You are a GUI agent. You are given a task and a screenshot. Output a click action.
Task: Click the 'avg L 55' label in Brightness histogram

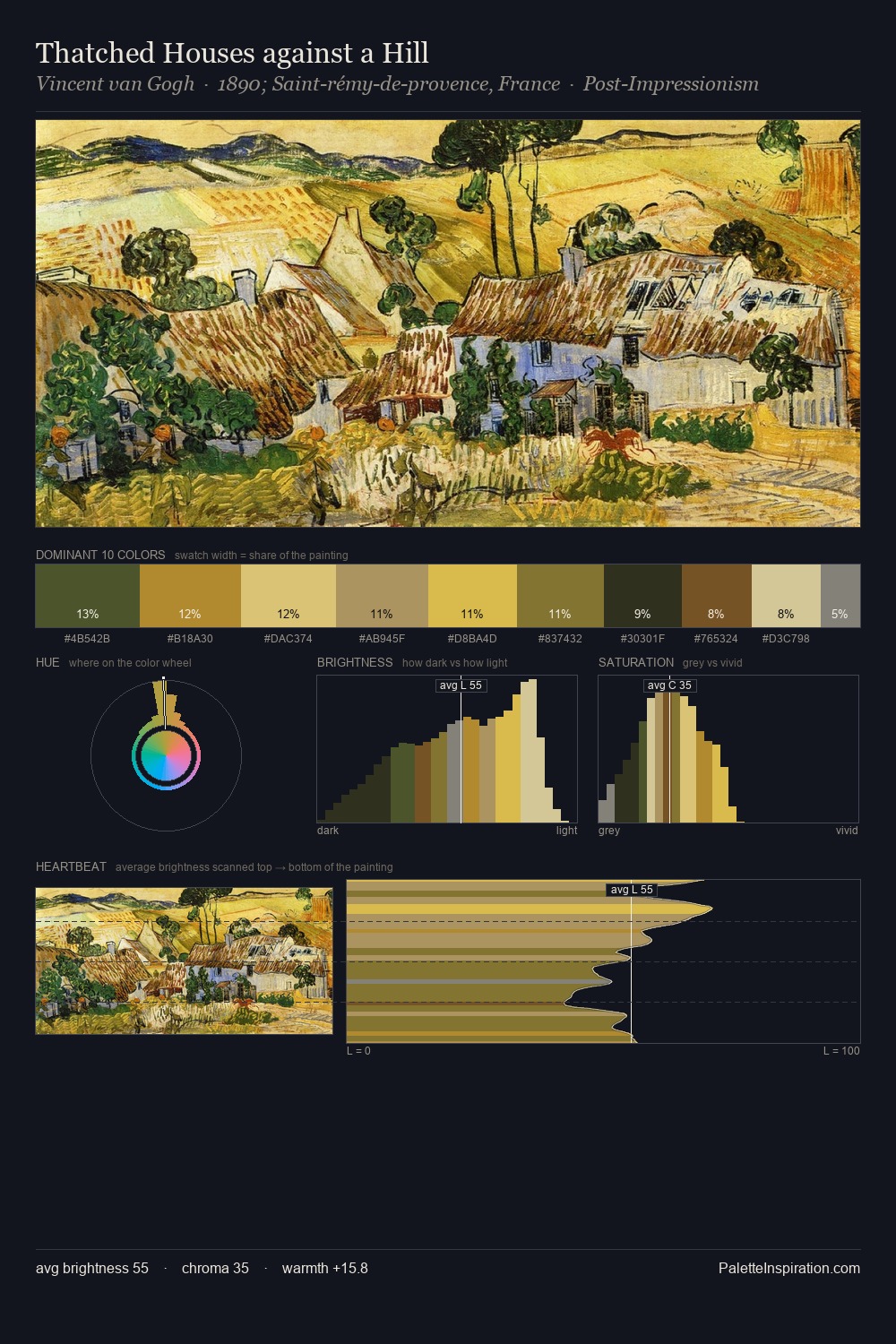(461, 685)
